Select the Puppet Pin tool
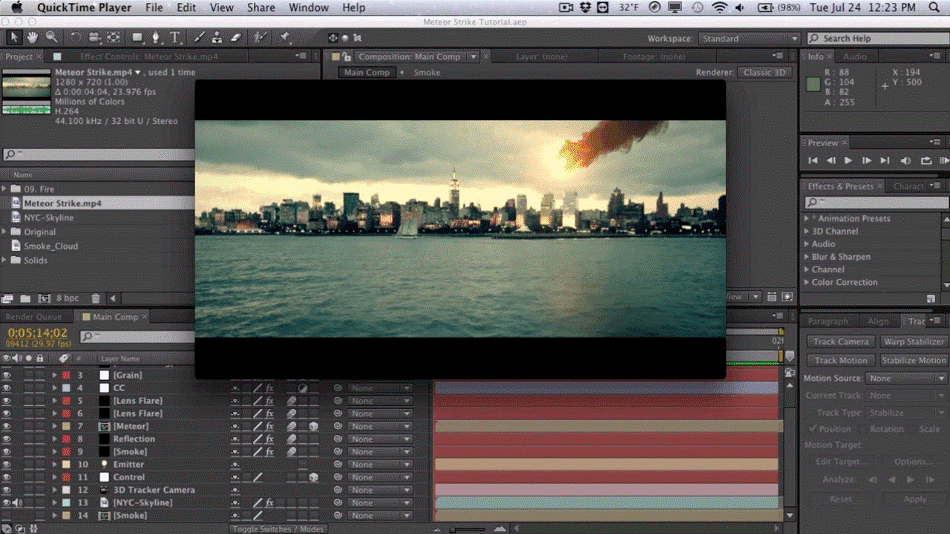950x534 pixels. tap(284, 38)
